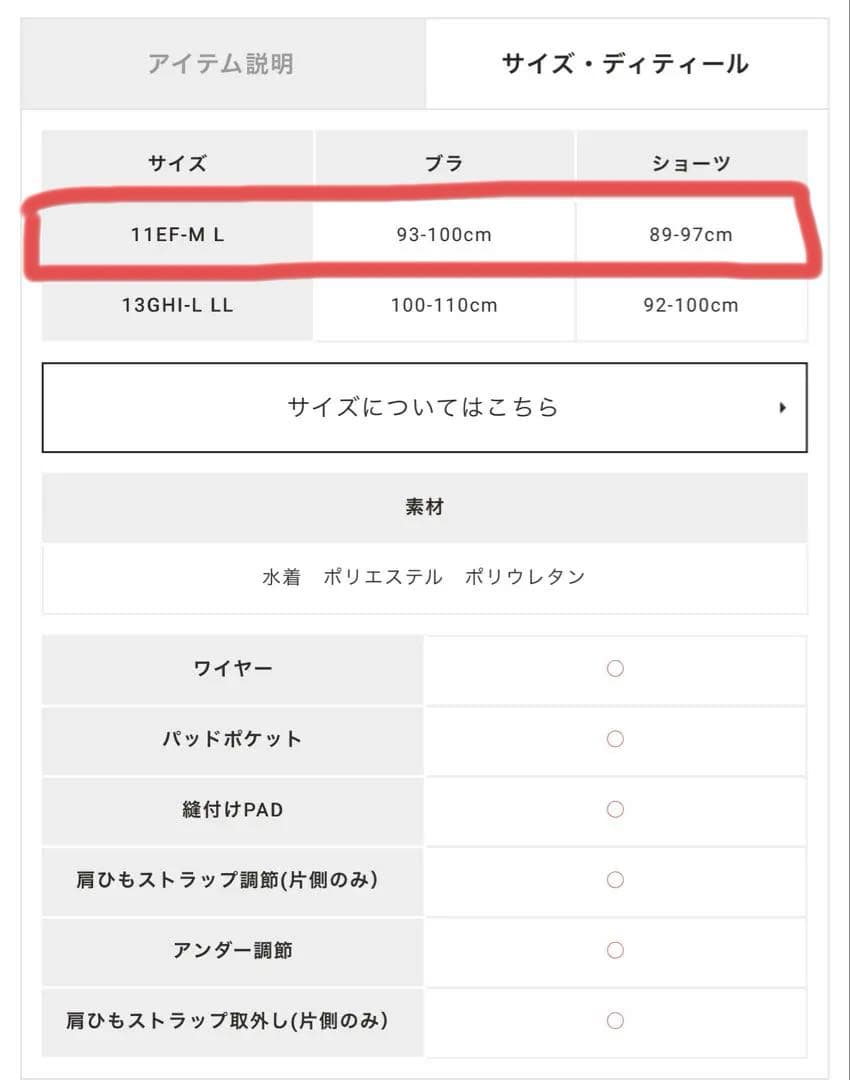Select the red-circled 11EF-M L size row
The image size is (850, 1080).
pos(177,234)
